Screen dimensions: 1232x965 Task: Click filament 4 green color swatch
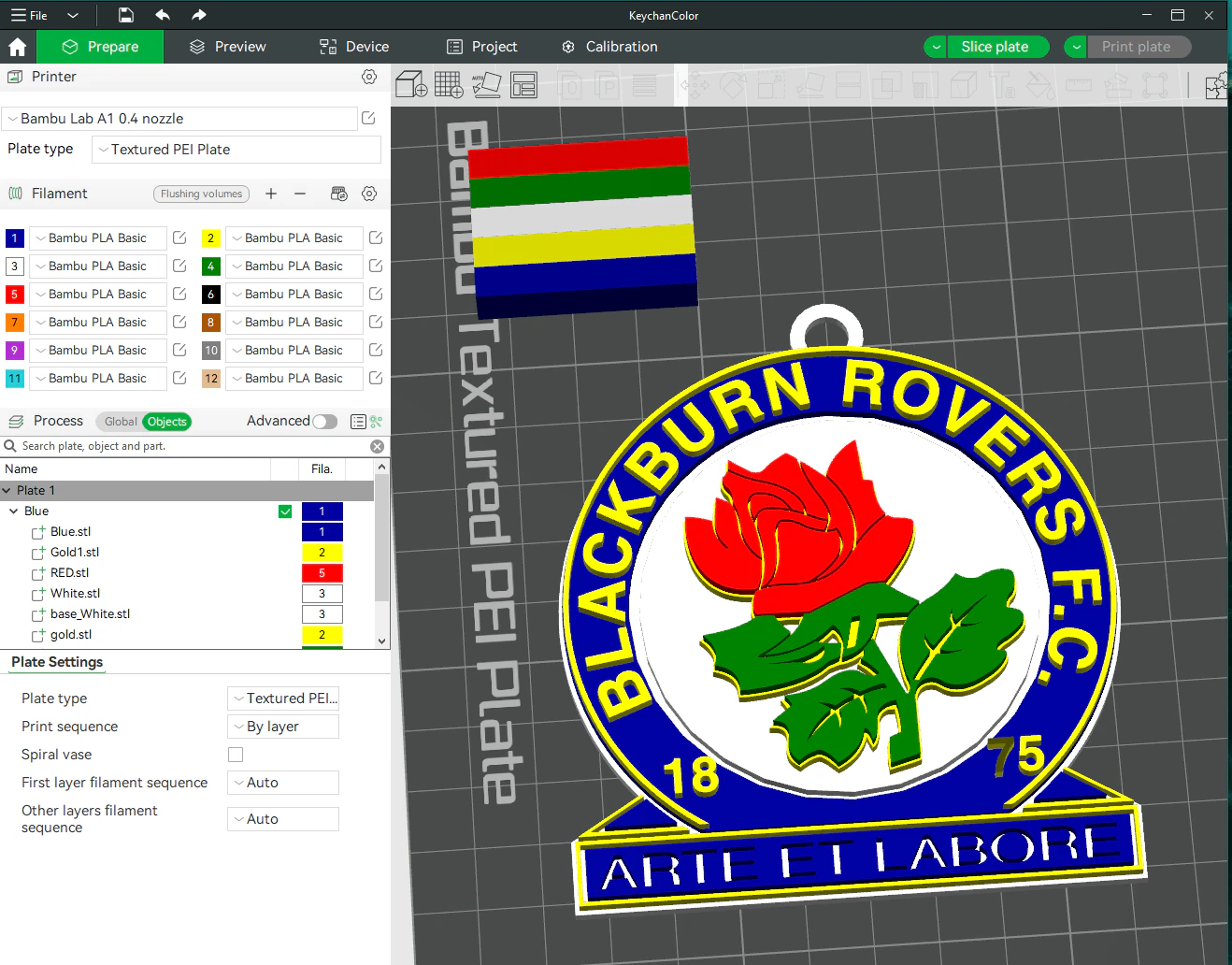click(x=211, y=266)
